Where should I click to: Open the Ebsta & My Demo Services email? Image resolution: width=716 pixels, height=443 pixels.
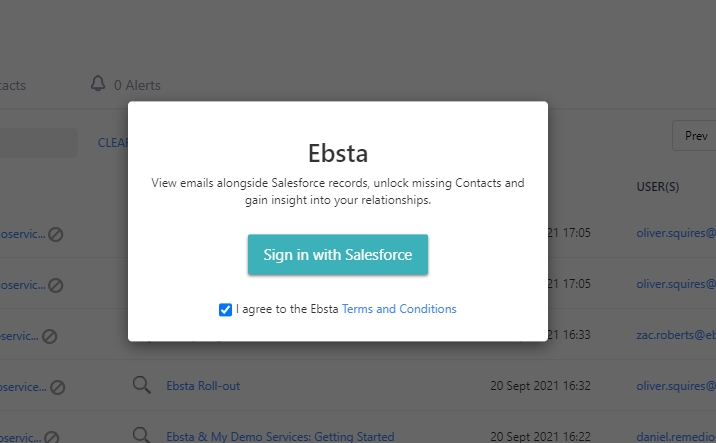[x=280, y=437]
